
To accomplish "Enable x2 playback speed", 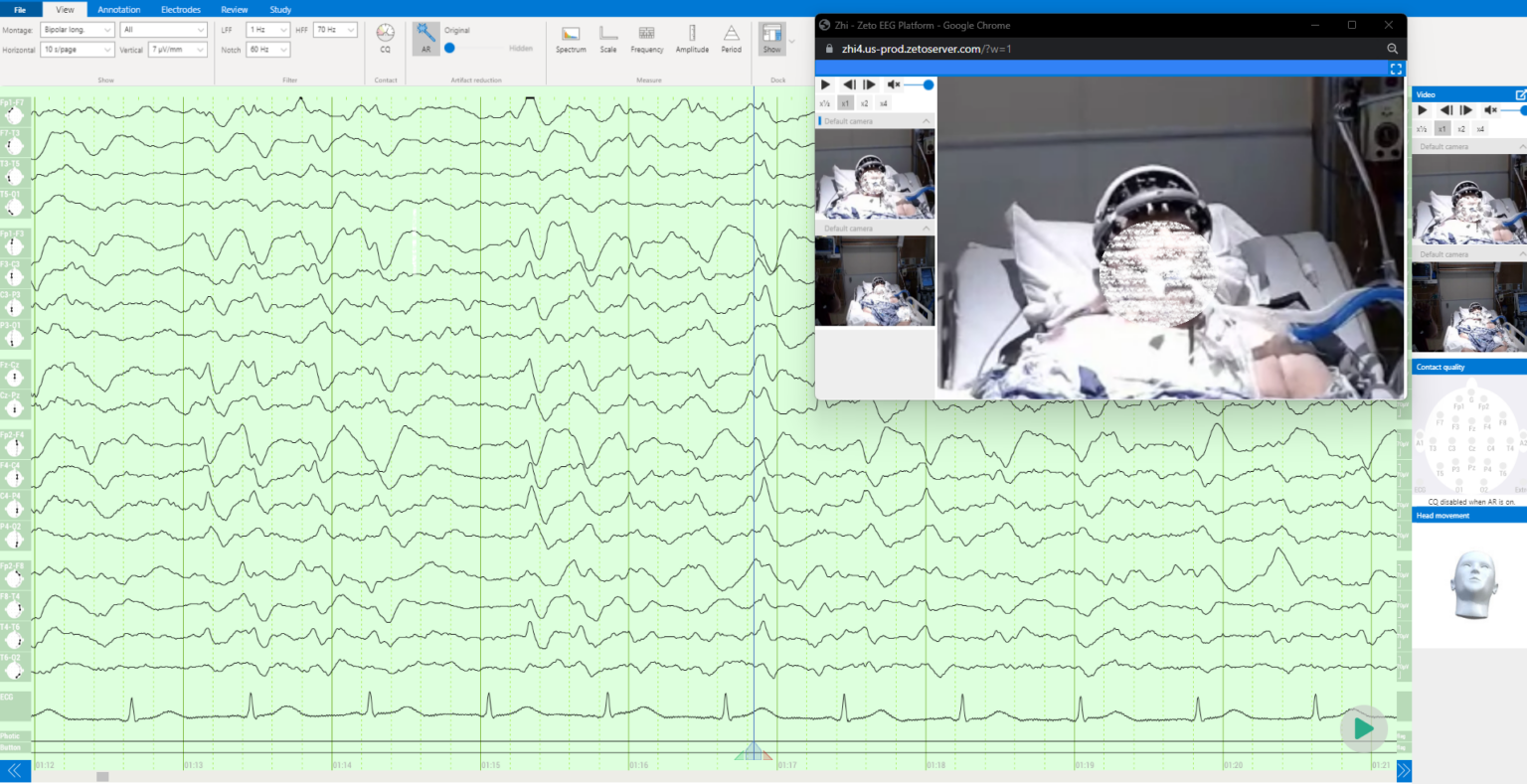I will tap(864, 101).
